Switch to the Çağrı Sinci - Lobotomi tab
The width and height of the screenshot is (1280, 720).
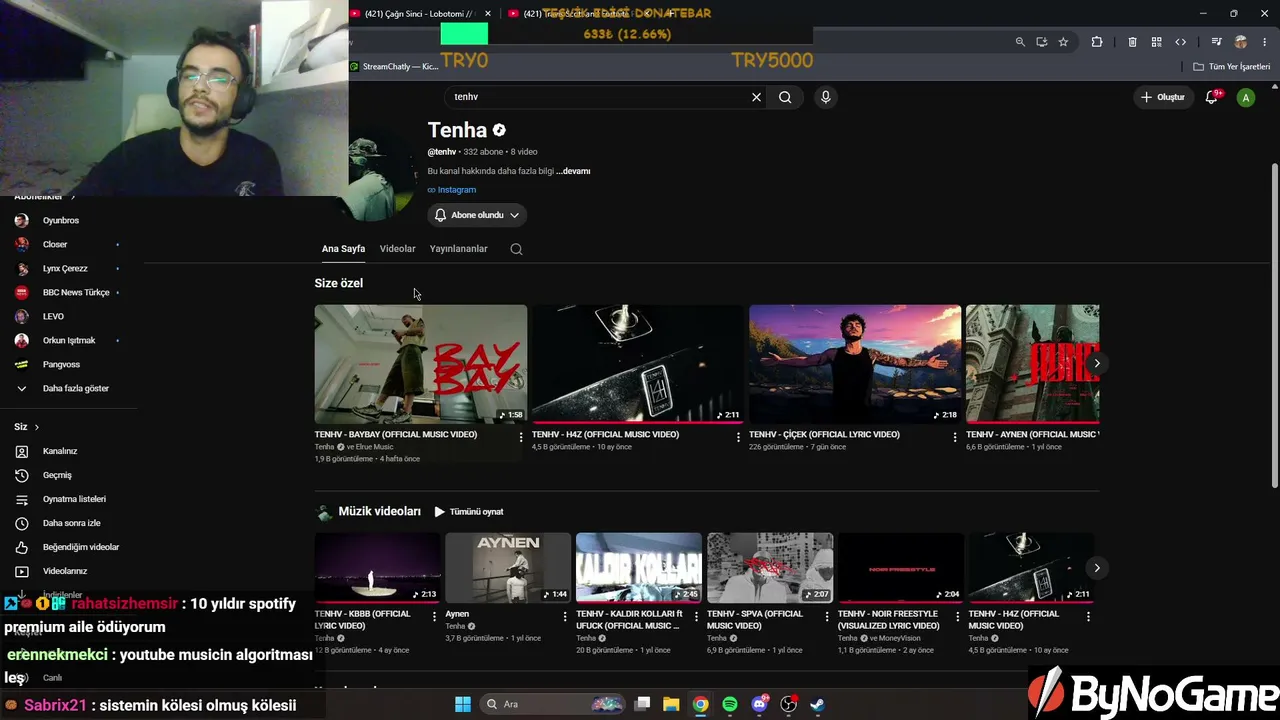(x=420, y=13)
